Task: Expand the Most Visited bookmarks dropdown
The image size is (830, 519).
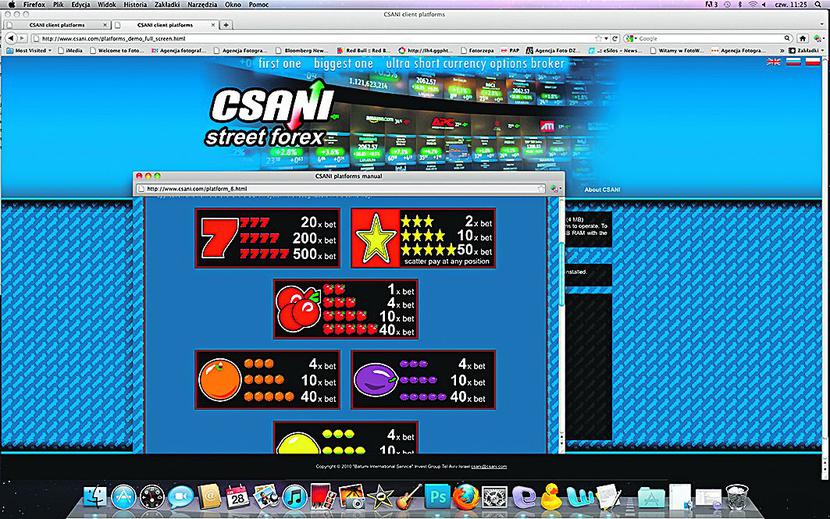Action: pos(31,50)
